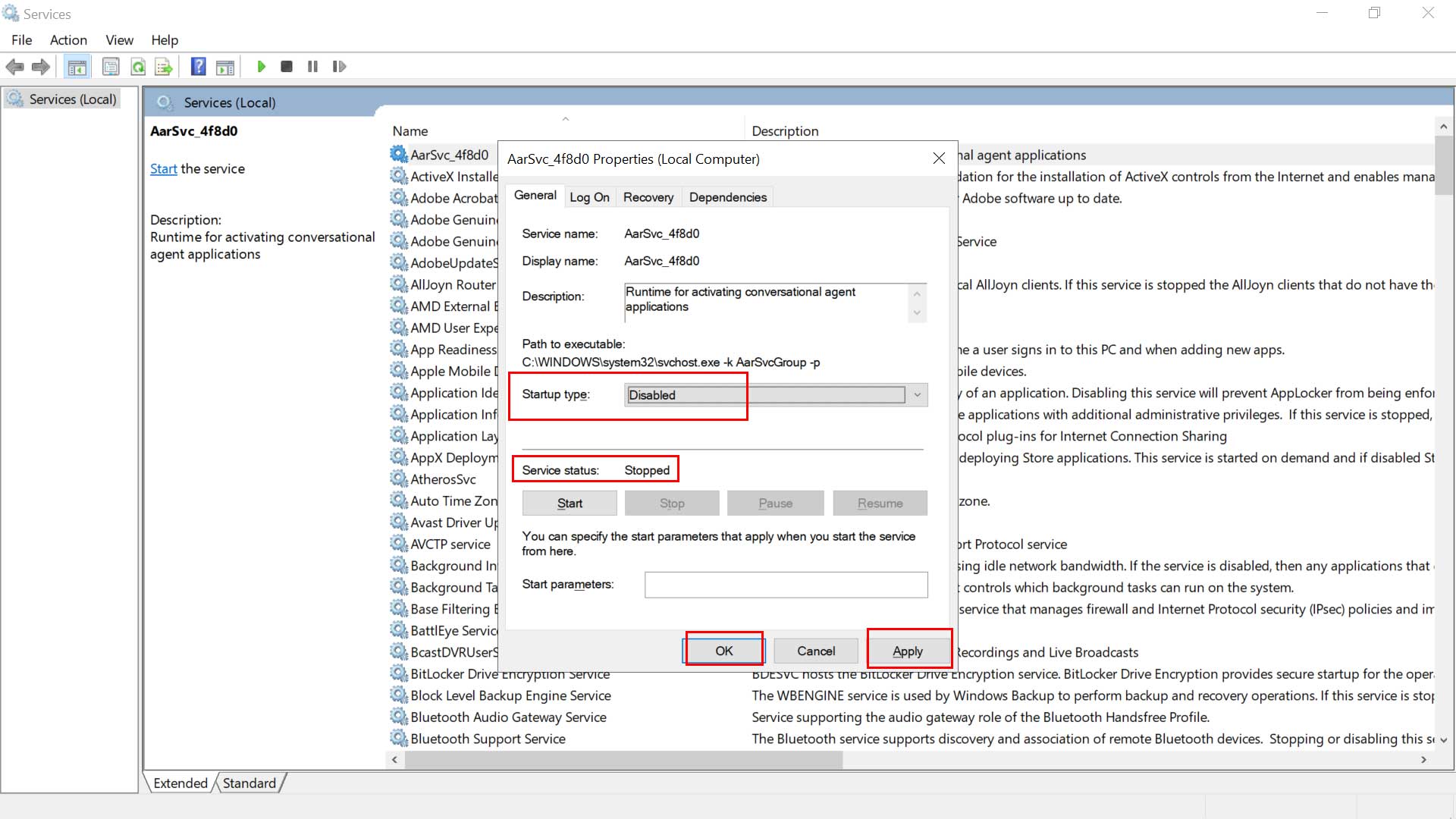Open the Dependencies tab
Image resolution: width=1456 pixels, height=819 pixels.
coord(727,197)
